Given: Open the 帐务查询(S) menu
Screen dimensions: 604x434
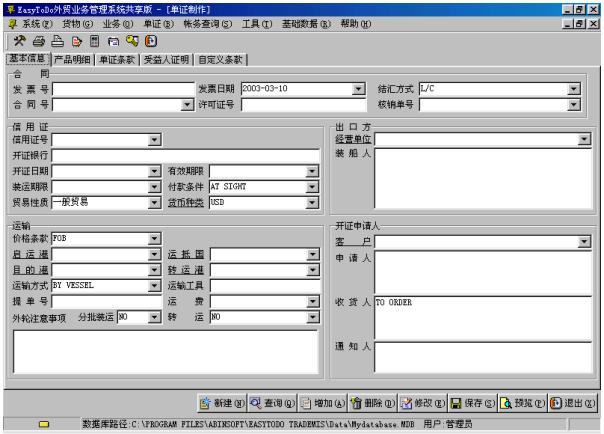Looking at the screenshot, I should pyautogui.click(x=208, y=24).
